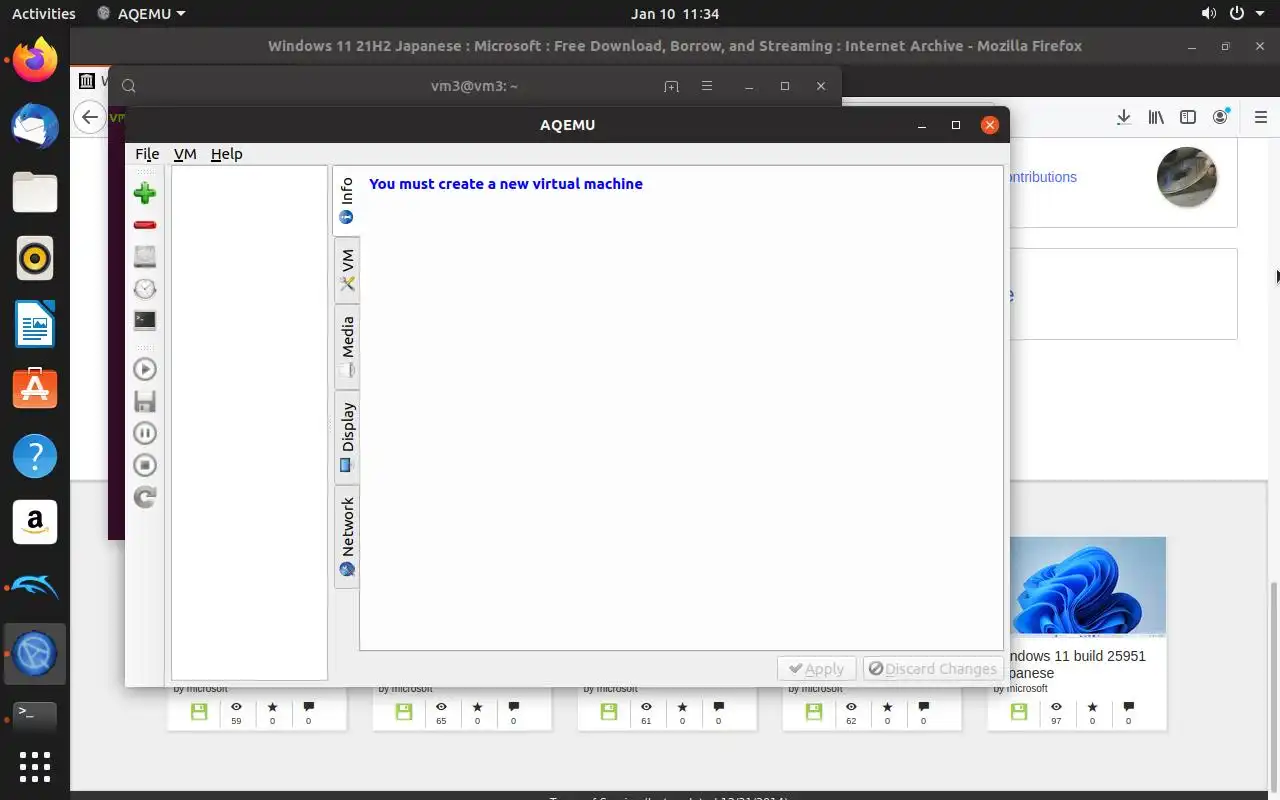Open Firefox account icon
Viewport: 1280px width, 800px height.
tap(1220, 117)
